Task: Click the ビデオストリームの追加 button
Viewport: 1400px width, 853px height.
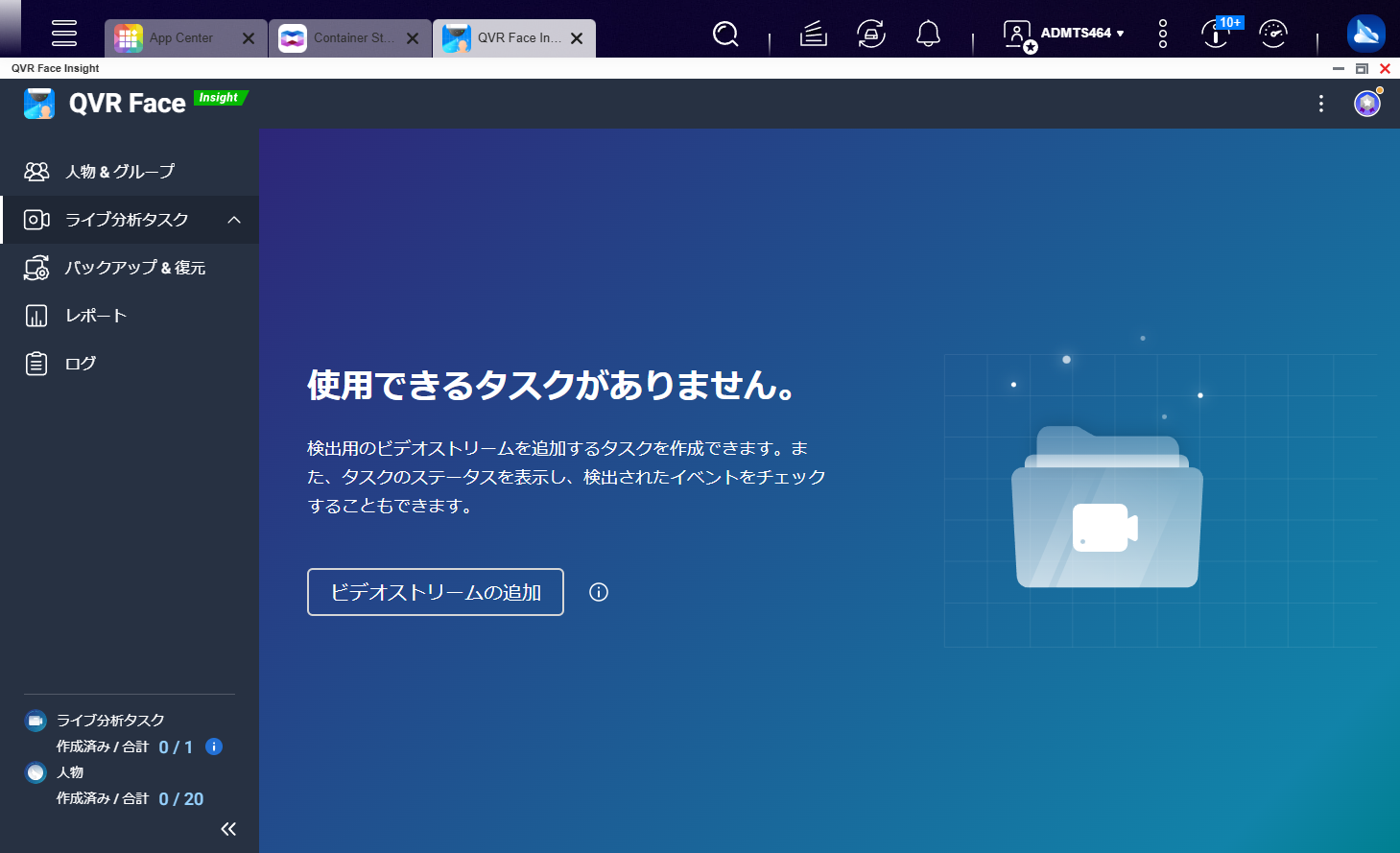Action: (436, 592)
